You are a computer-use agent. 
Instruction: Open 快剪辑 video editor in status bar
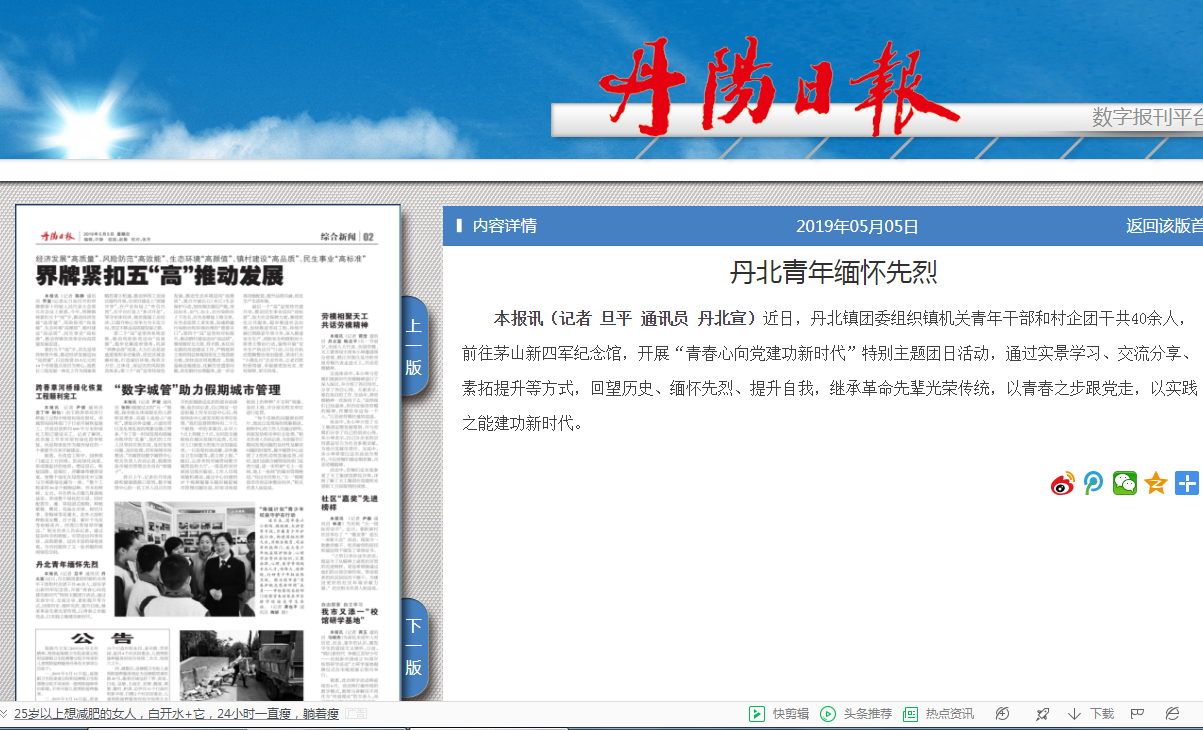(780, 714)
